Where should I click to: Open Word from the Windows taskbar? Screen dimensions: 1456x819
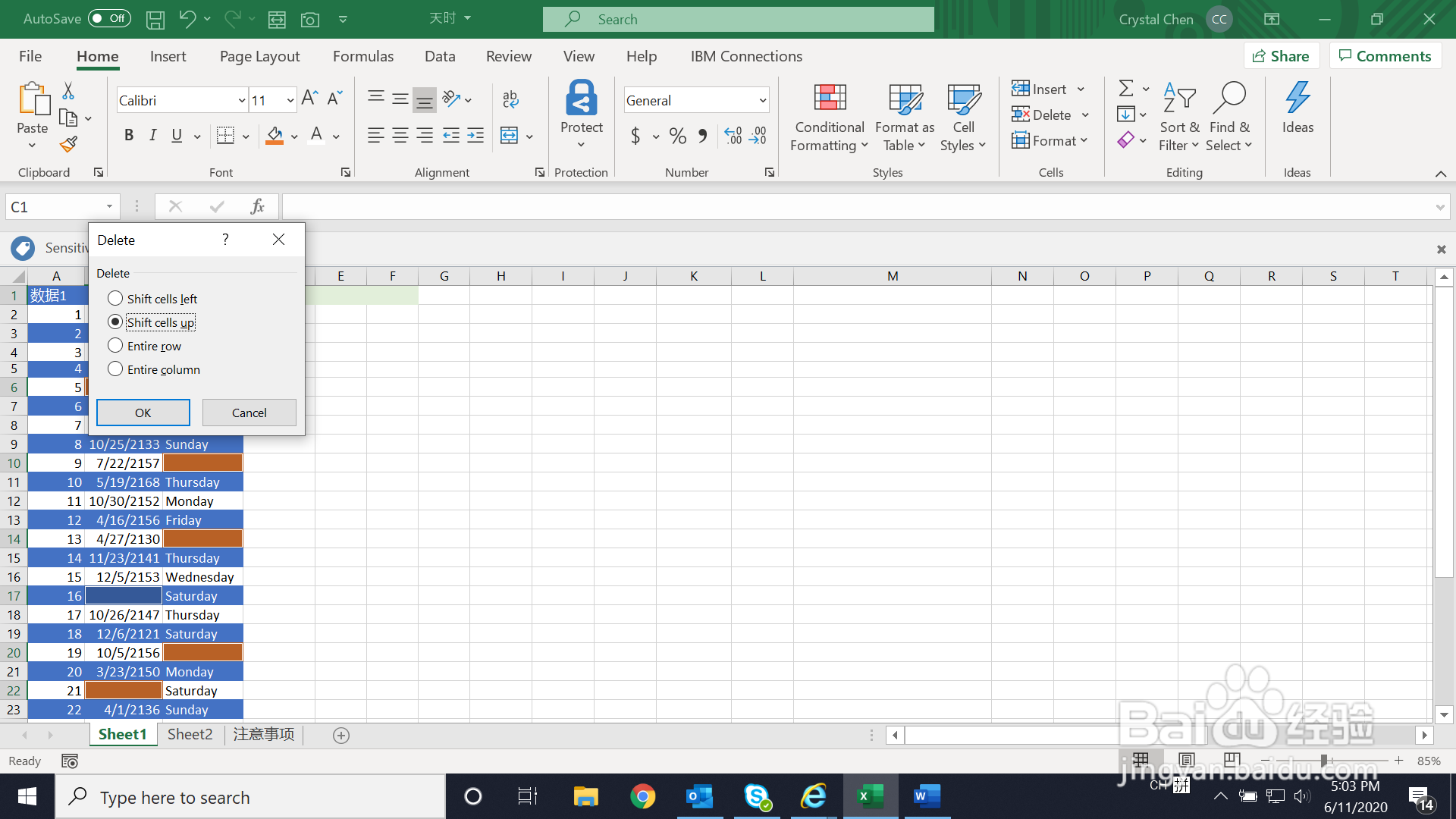pos(927,796)
